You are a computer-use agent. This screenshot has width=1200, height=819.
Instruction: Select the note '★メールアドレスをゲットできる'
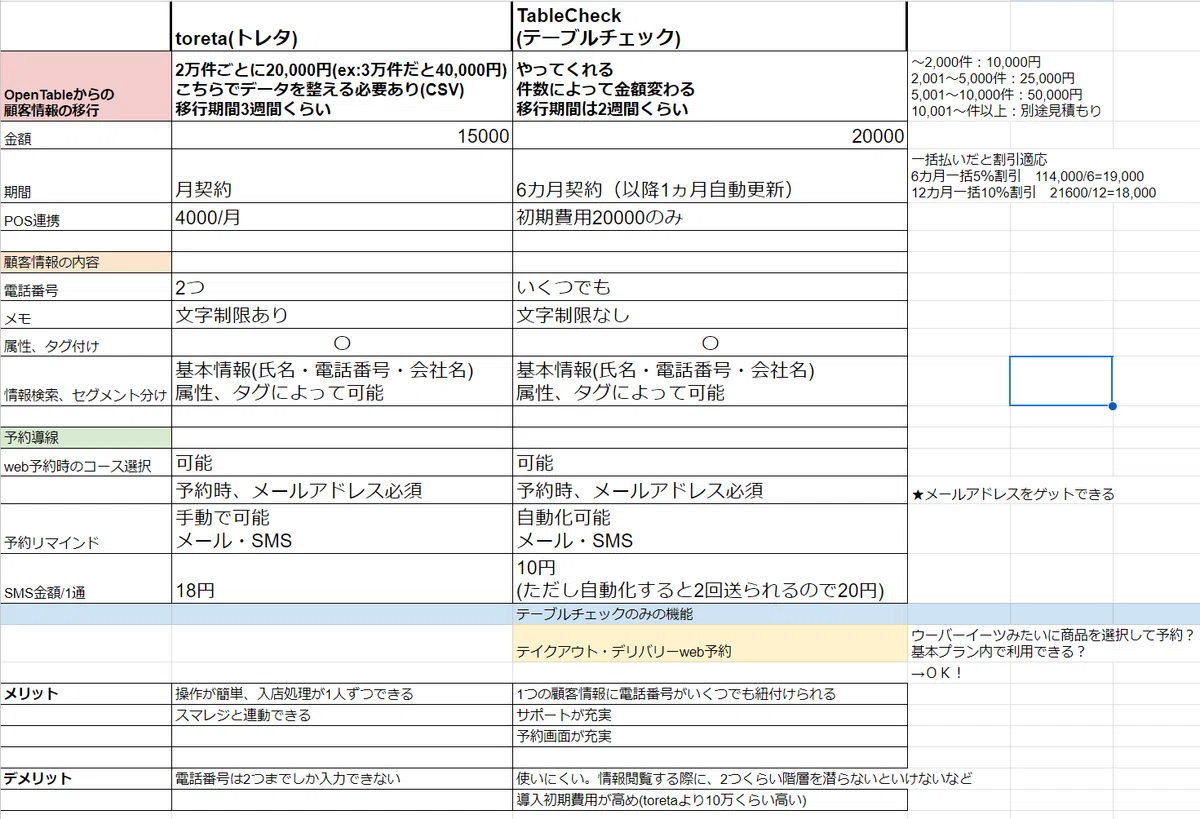[x=1013, y=494]
